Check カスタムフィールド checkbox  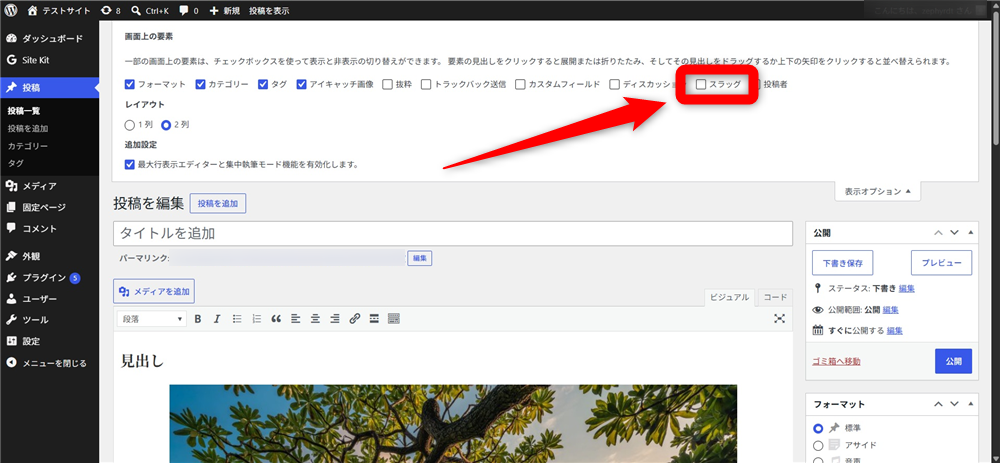click(520, 84)
